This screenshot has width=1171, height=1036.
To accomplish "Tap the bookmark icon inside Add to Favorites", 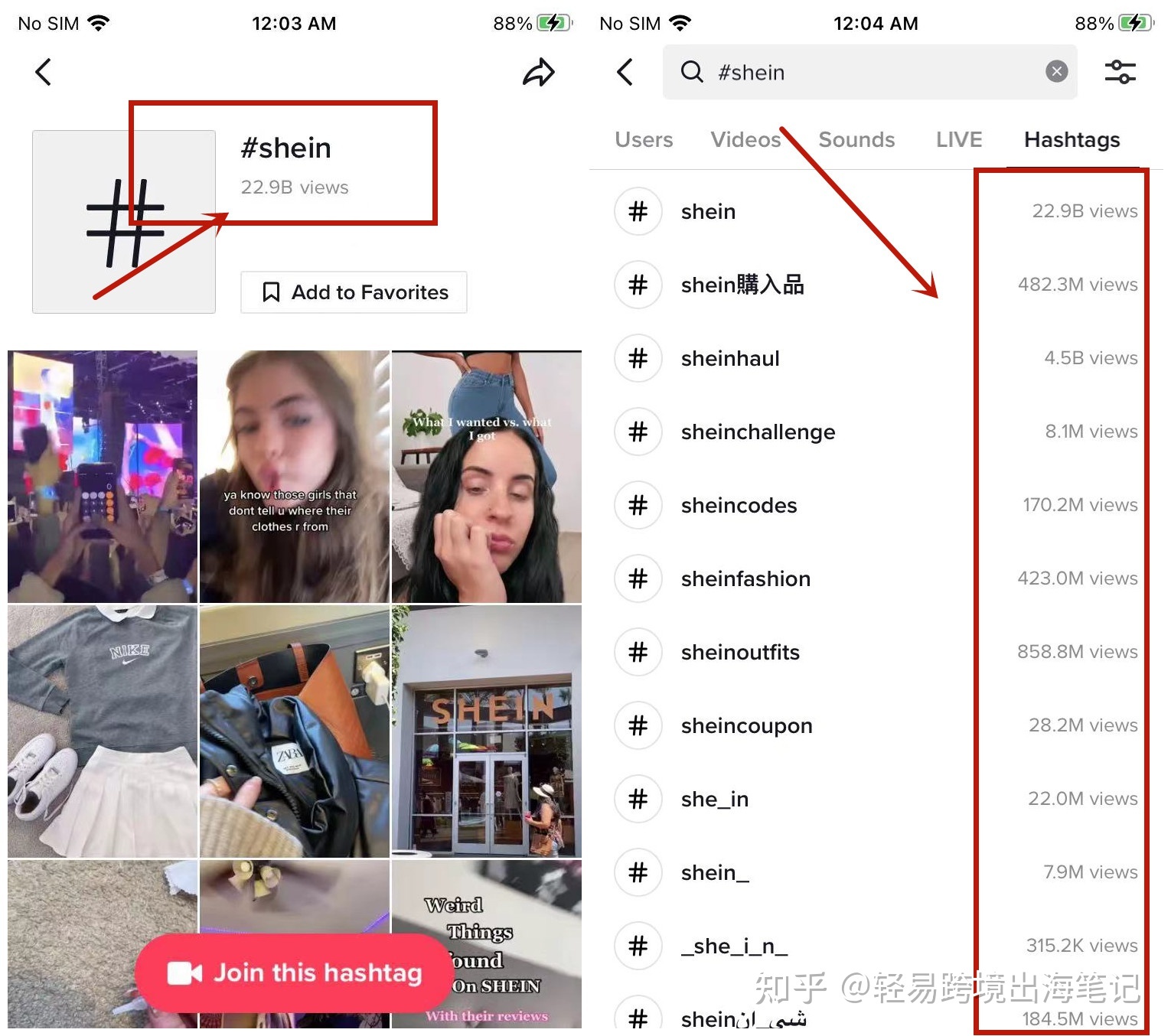I will 269,292.
